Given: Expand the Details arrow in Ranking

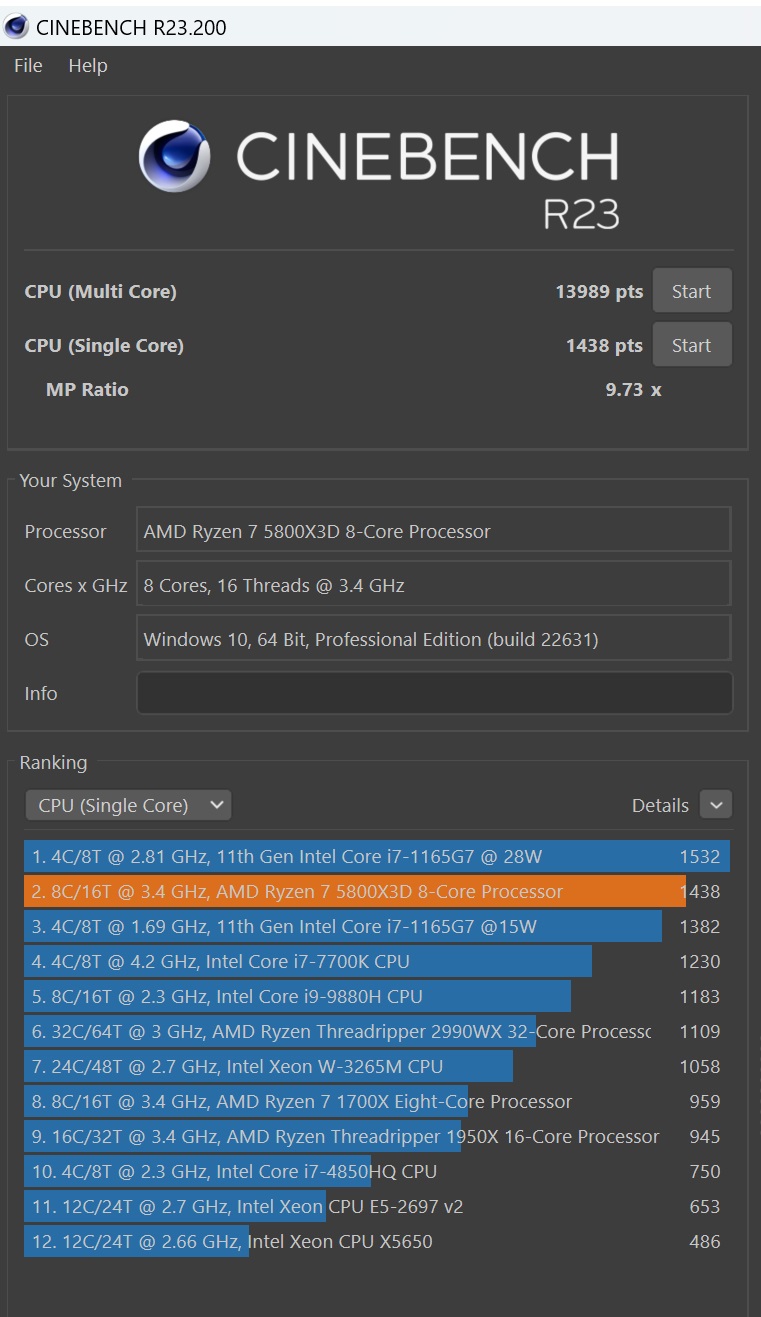Looking at the screenshot, I should (x=716, y=805).
